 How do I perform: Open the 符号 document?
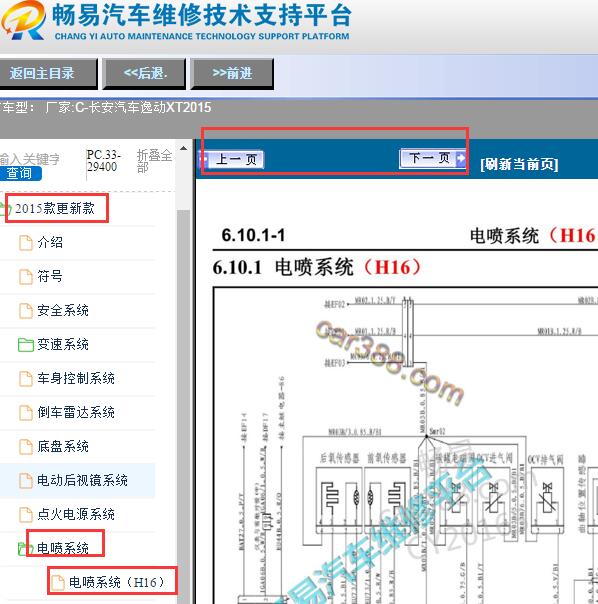(x=50, y=276)
